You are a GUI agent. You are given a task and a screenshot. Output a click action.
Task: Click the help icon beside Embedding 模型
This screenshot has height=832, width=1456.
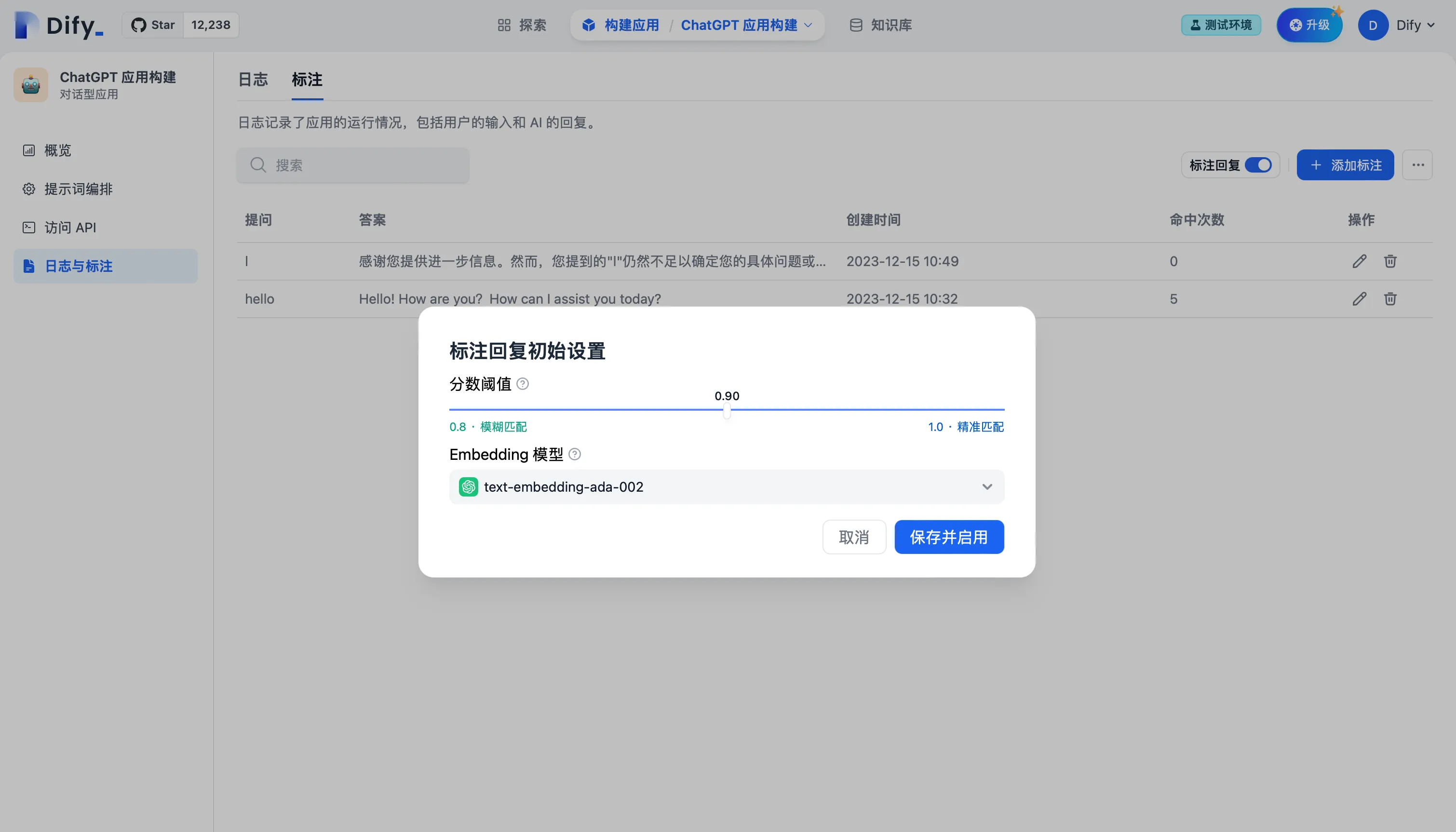575,454
